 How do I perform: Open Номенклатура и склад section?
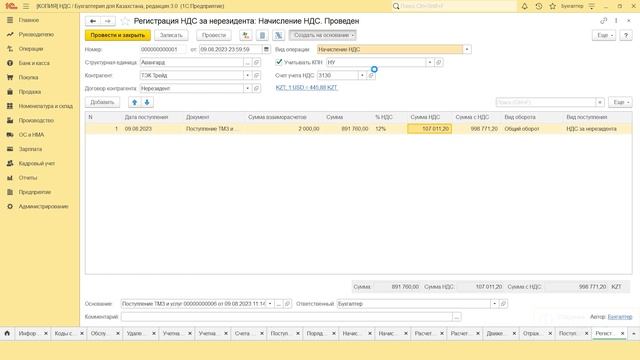pos(45,106)
